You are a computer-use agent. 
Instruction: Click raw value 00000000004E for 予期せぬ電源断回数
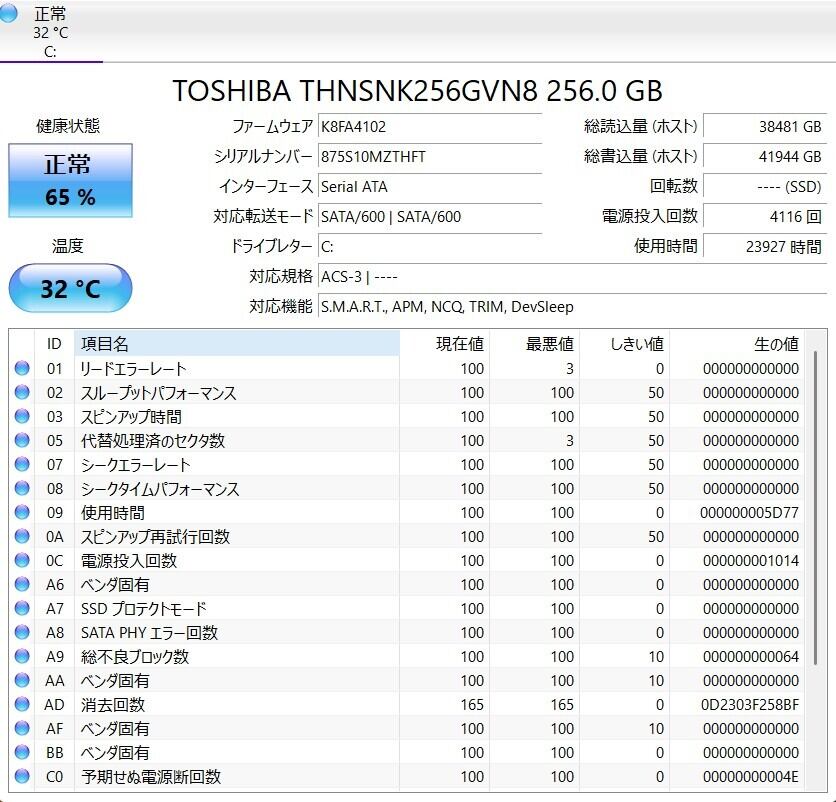pyautogui.click(x=751, y=776)
